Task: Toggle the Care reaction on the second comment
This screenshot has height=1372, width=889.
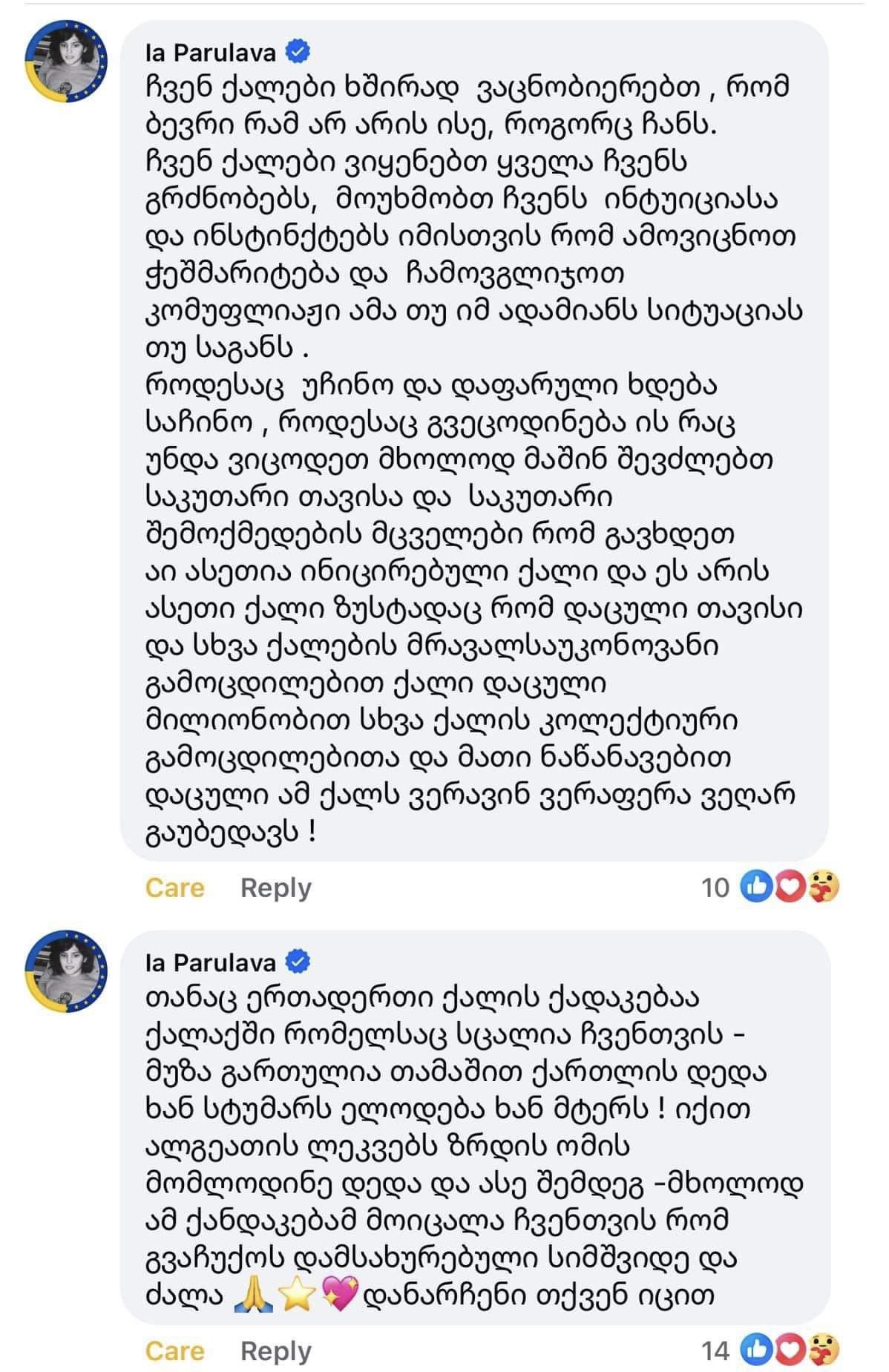Action: click(174, 1350)
